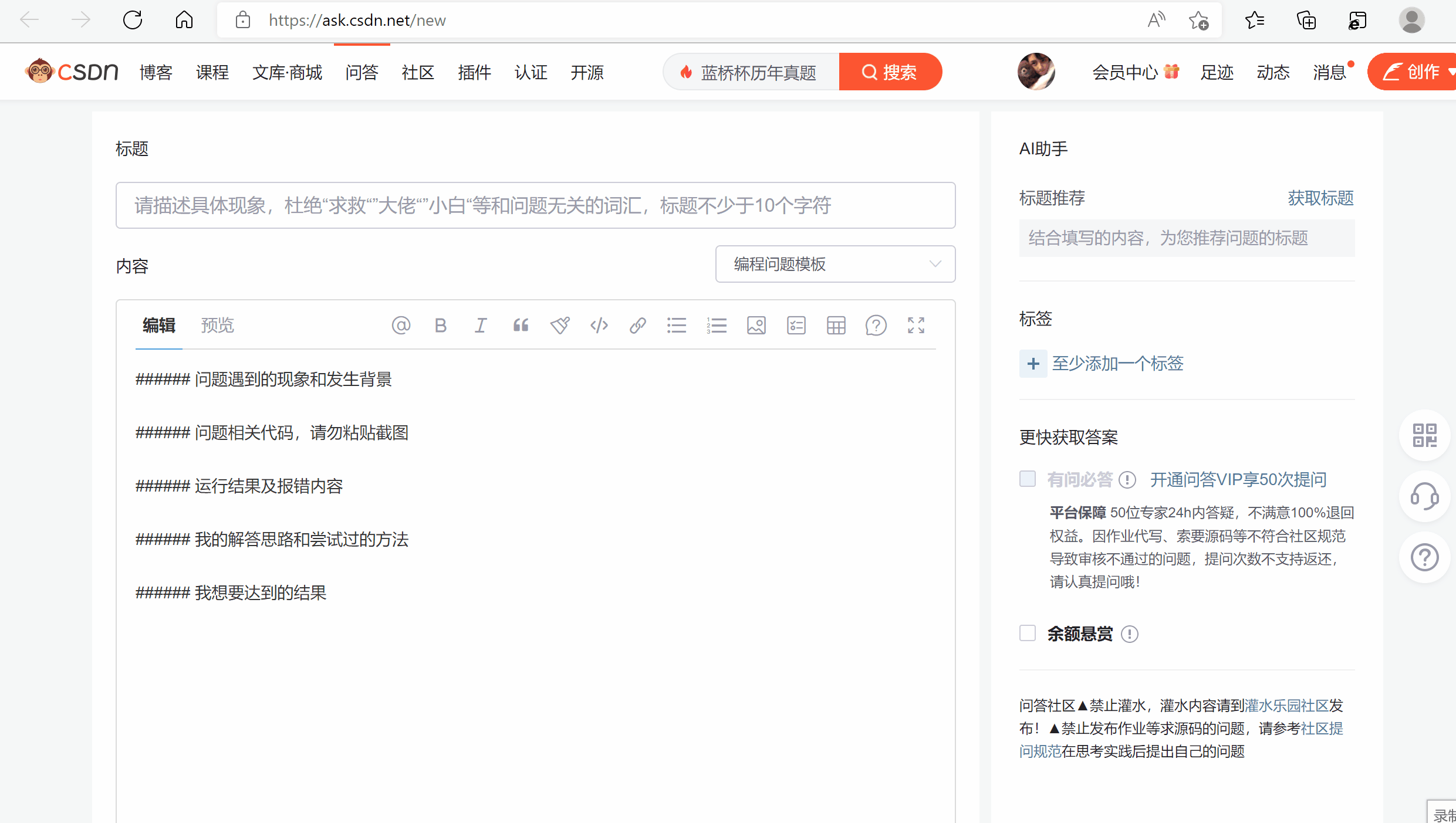Insert a blockquote with quote icon

click(521, 326)
